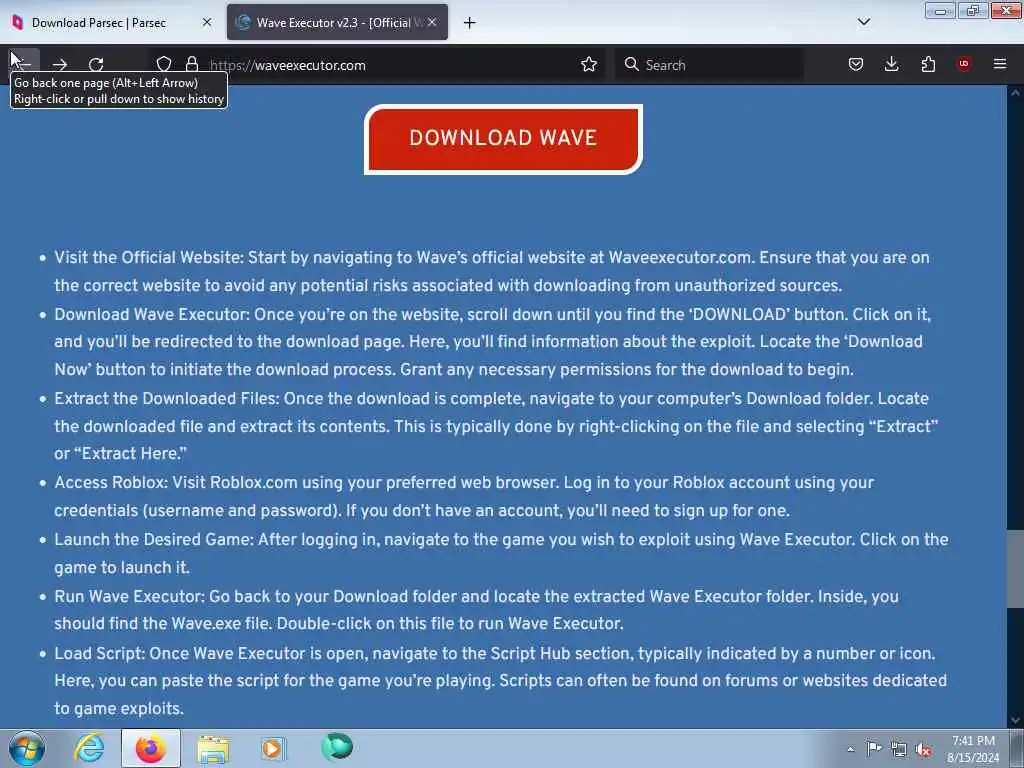
Task: Click the DOWNLOAD WAVE button
Action: [x=503, y=139]
